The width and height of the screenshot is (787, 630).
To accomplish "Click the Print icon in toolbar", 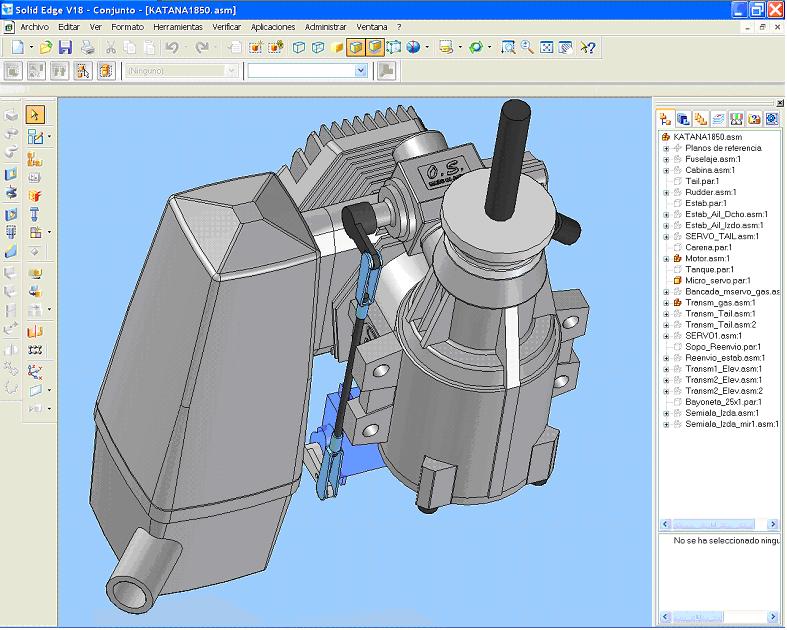I will point(88,47).
